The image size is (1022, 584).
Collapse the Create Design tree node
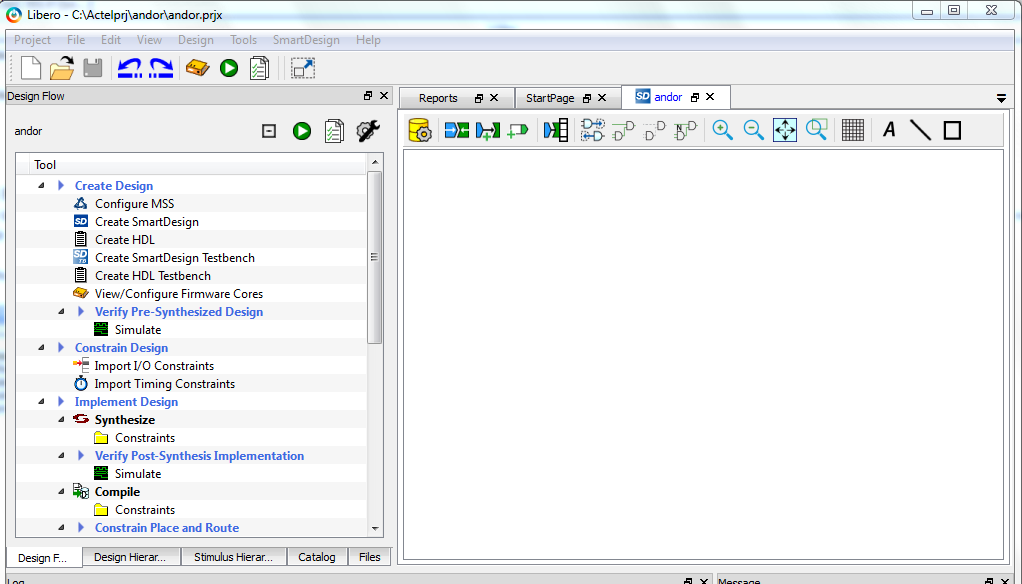point(41,186)
